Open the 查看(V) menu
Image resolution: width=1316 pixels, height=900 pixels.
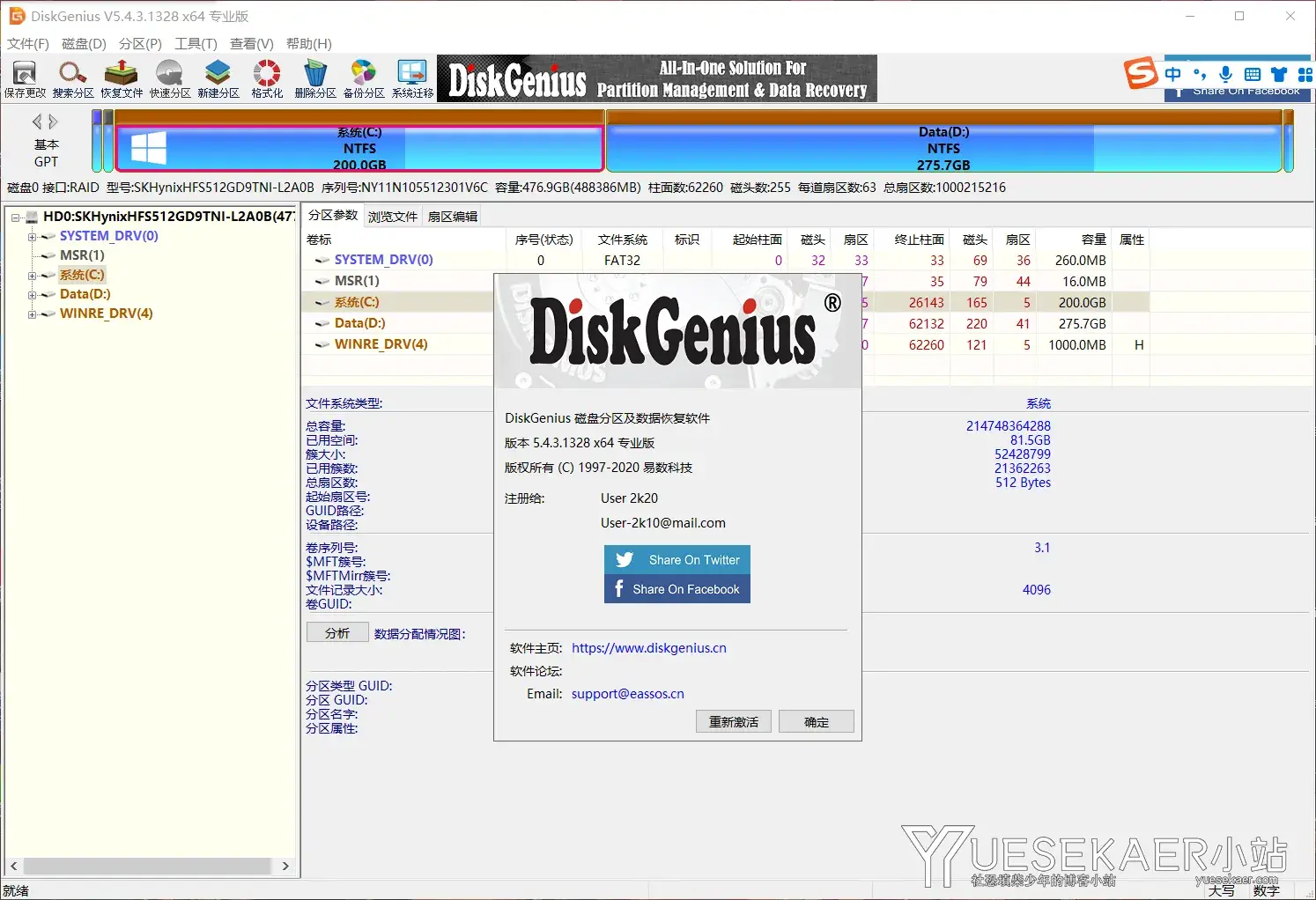click(252, 44)
